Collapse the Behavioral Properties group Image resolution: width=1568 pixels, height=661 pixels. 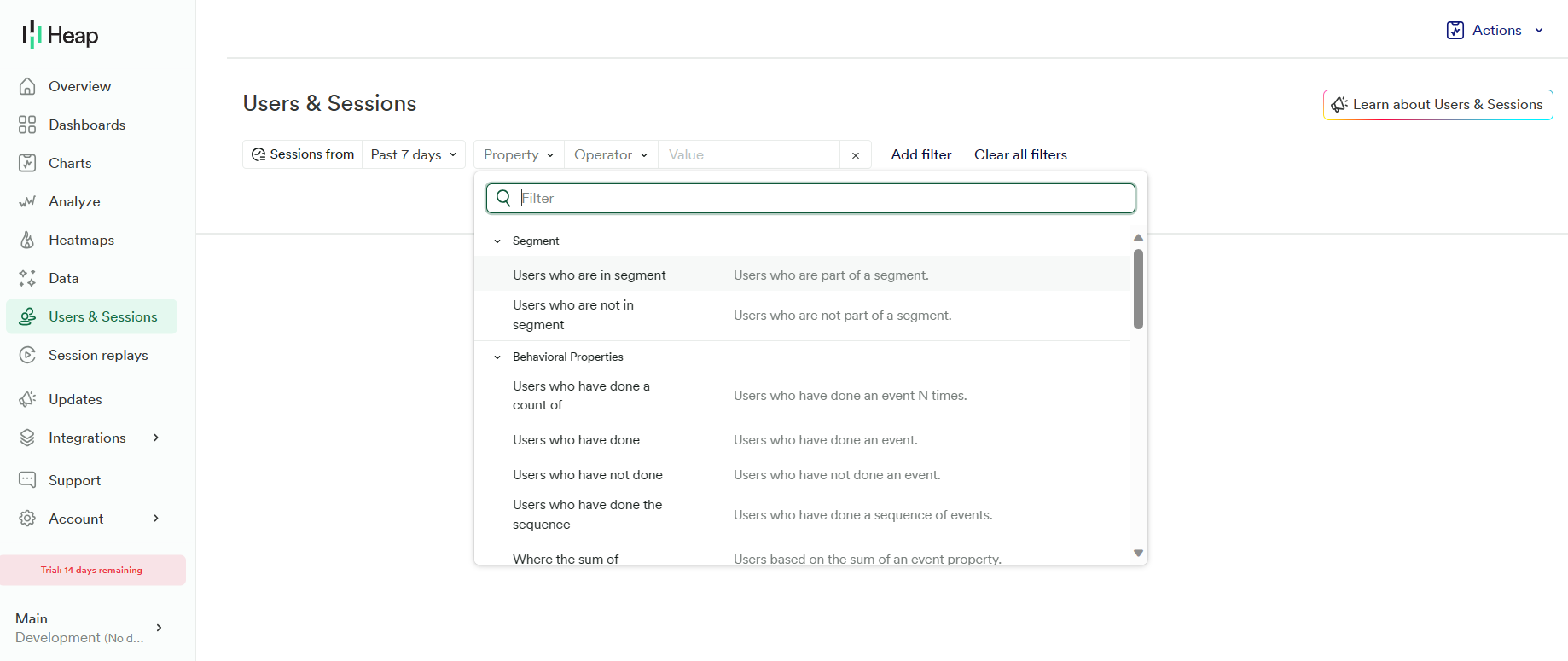497,357
